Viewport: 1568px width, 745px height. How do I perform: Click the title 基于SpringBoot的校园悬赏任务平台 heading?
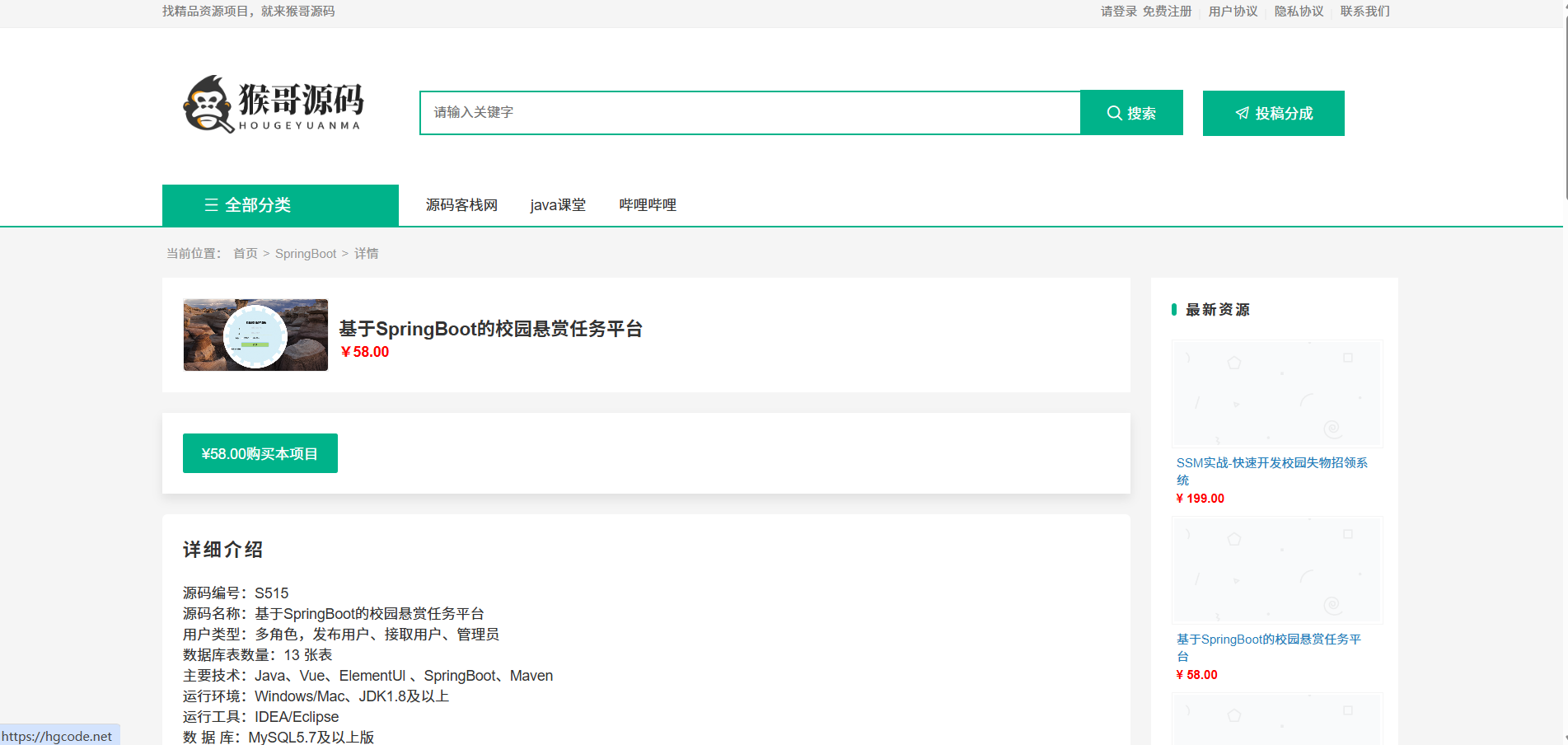point(491,329)
